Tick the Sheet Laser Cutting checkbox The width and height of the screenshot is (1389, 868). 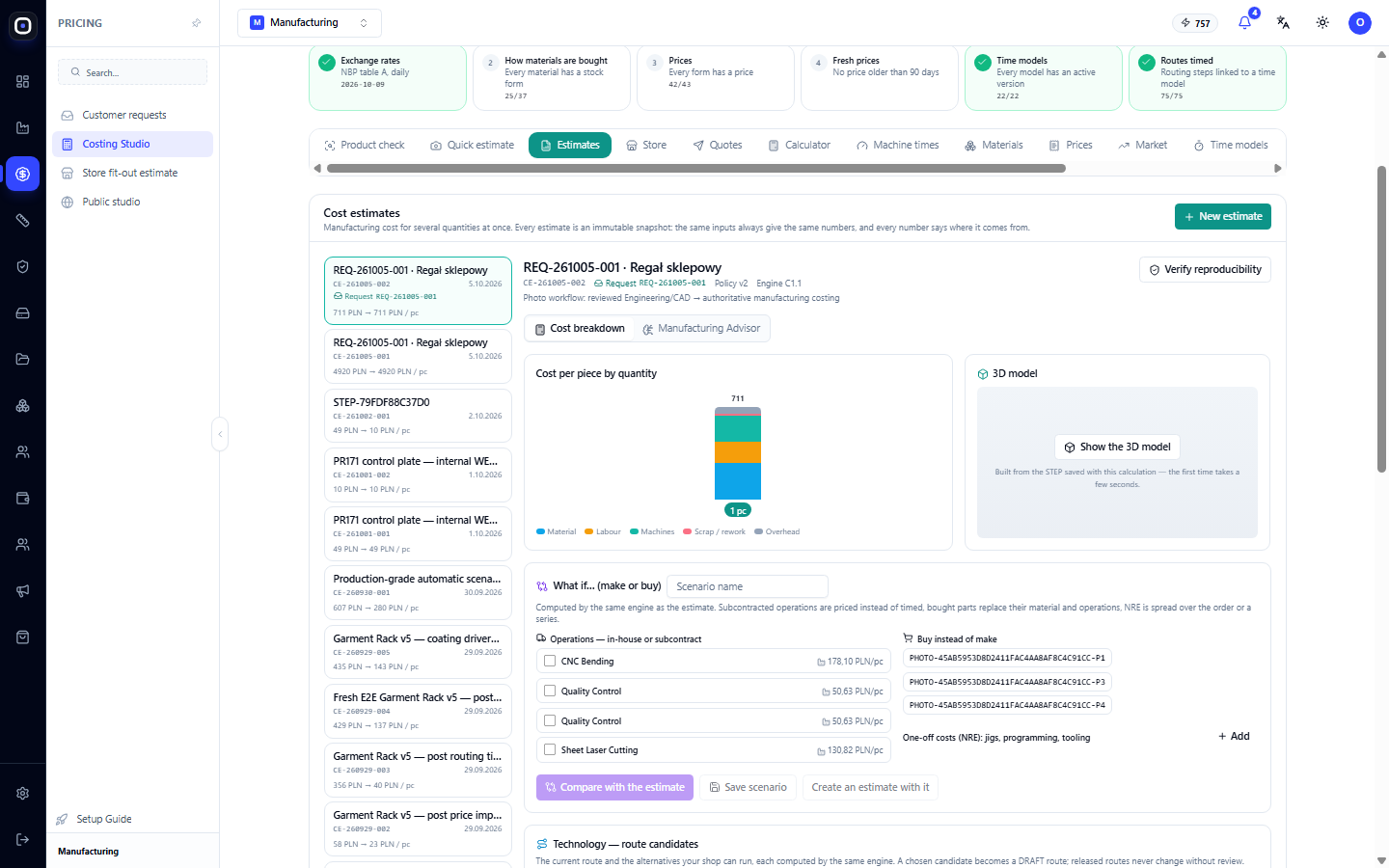click(x=550, y=749)
